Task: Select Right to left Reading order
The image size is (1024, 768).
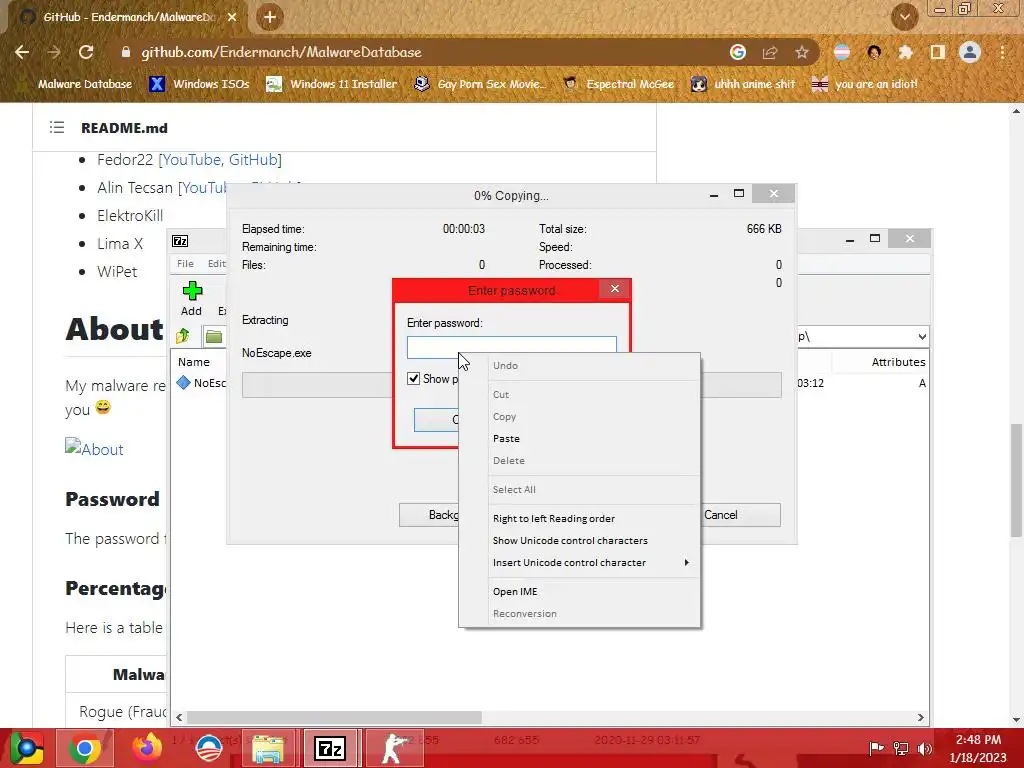Action: (x=554, y=519)
